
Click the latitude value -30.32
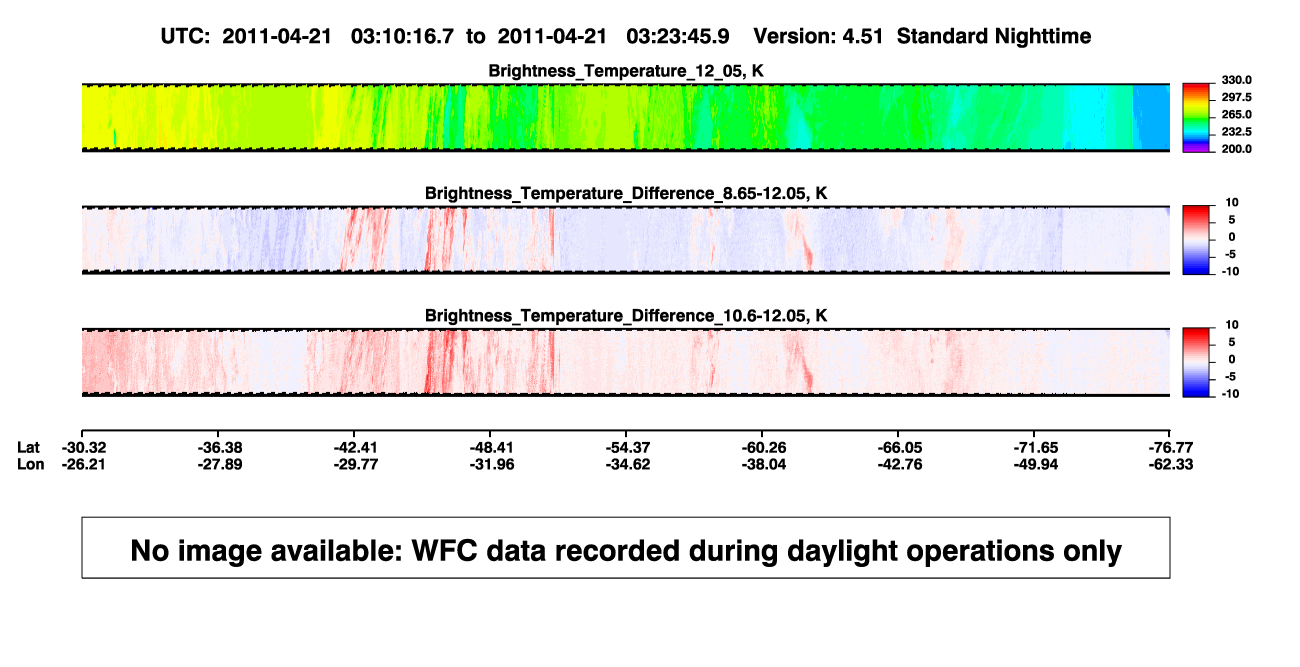[x=82, y=447]
